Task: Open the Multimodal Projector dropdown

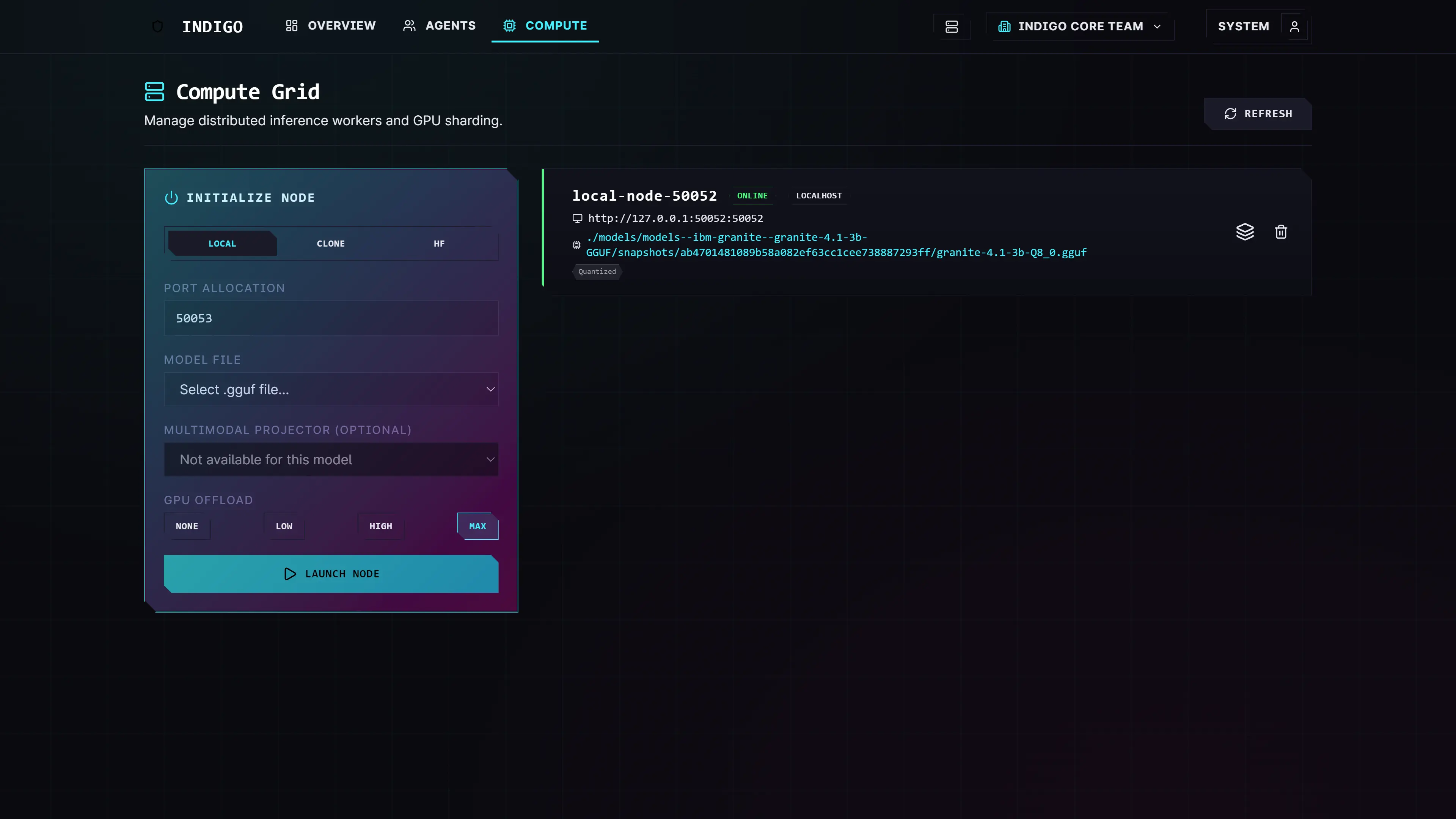Action: pyautogui.click(x=331, y=459)
